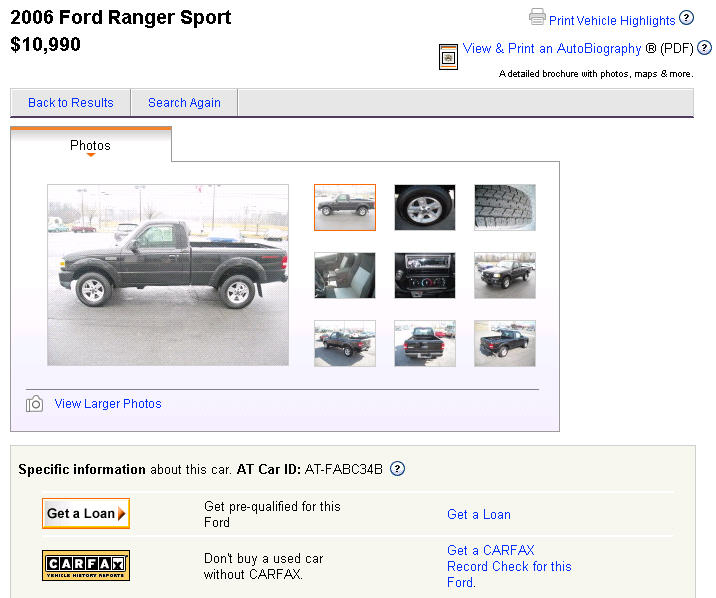
Task: Open View & Print an AutoBiography link
Action: click(552, 48)
